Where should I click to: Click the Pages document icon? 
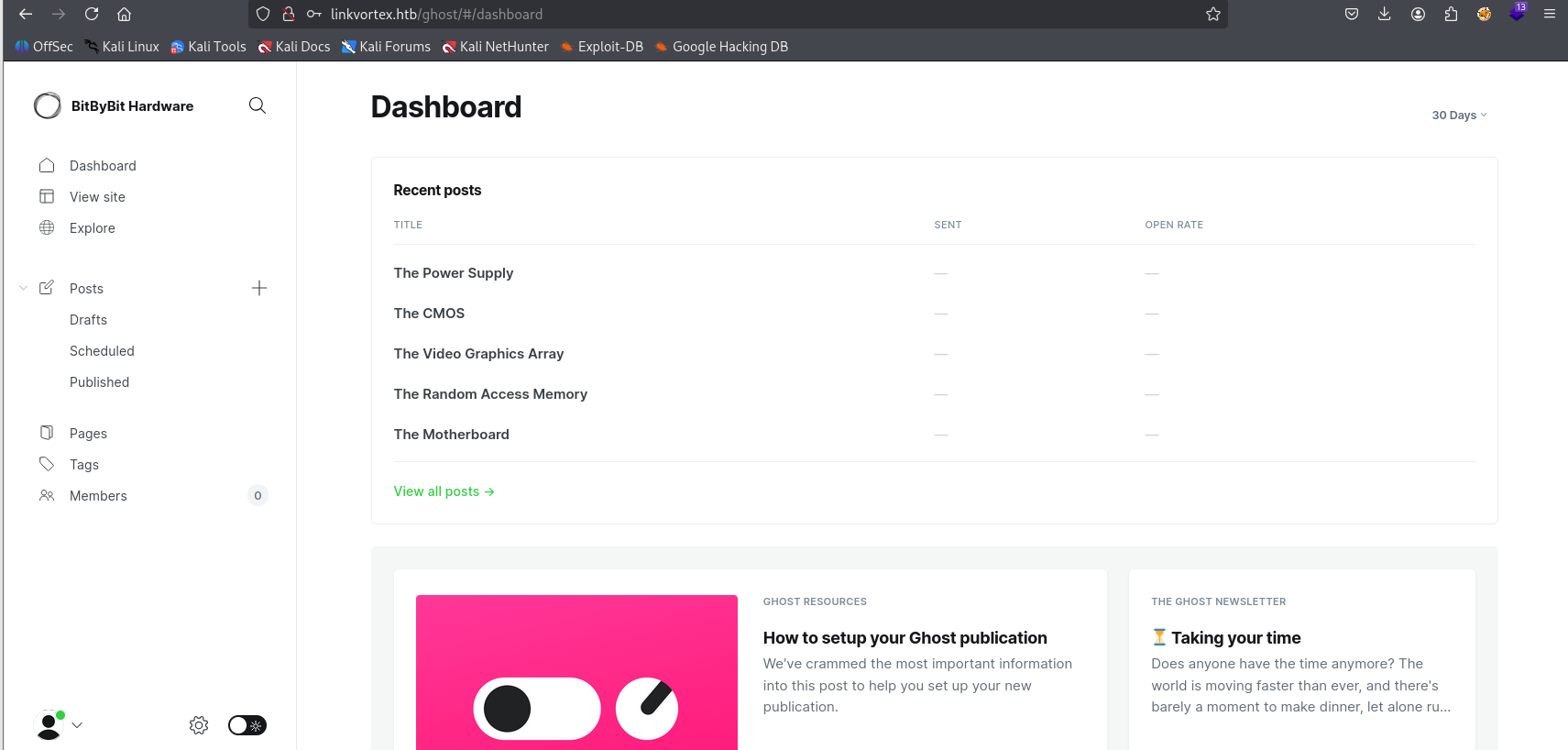[x=47, y=433]
